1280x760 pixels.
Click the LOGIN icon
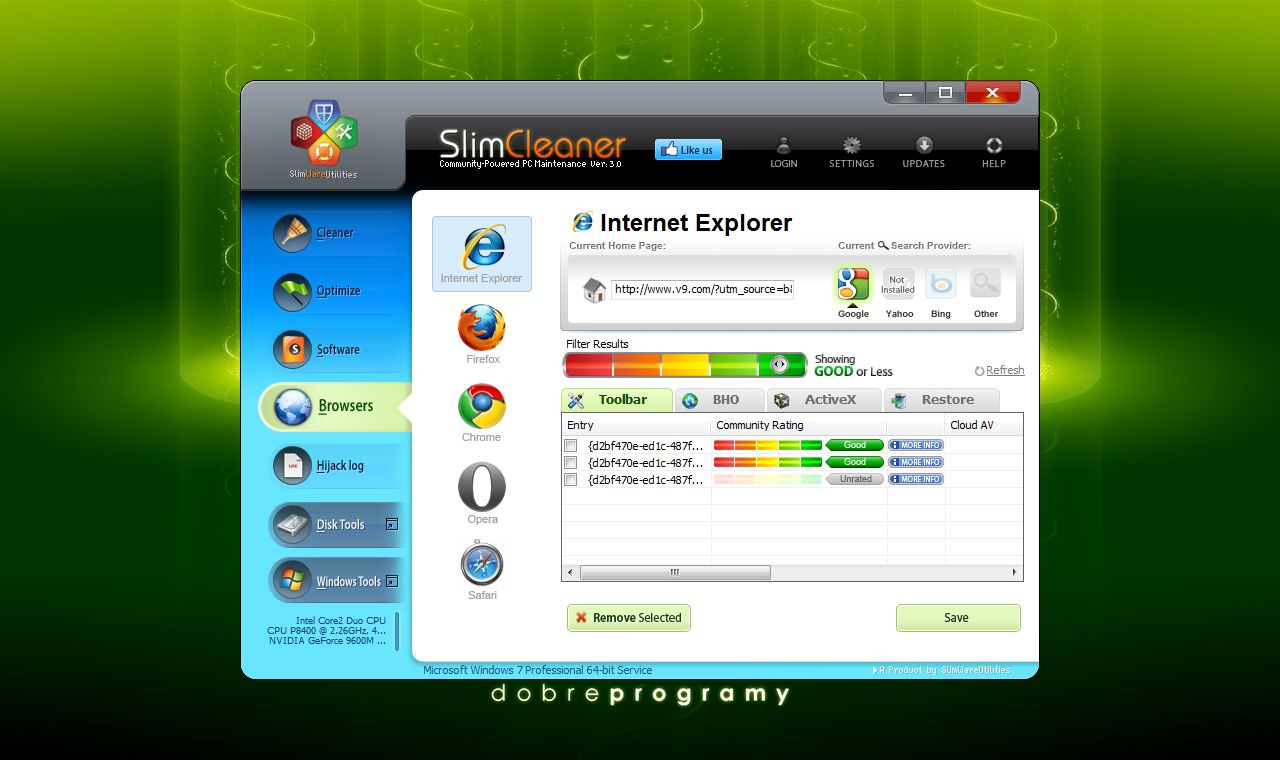[784, 152]
